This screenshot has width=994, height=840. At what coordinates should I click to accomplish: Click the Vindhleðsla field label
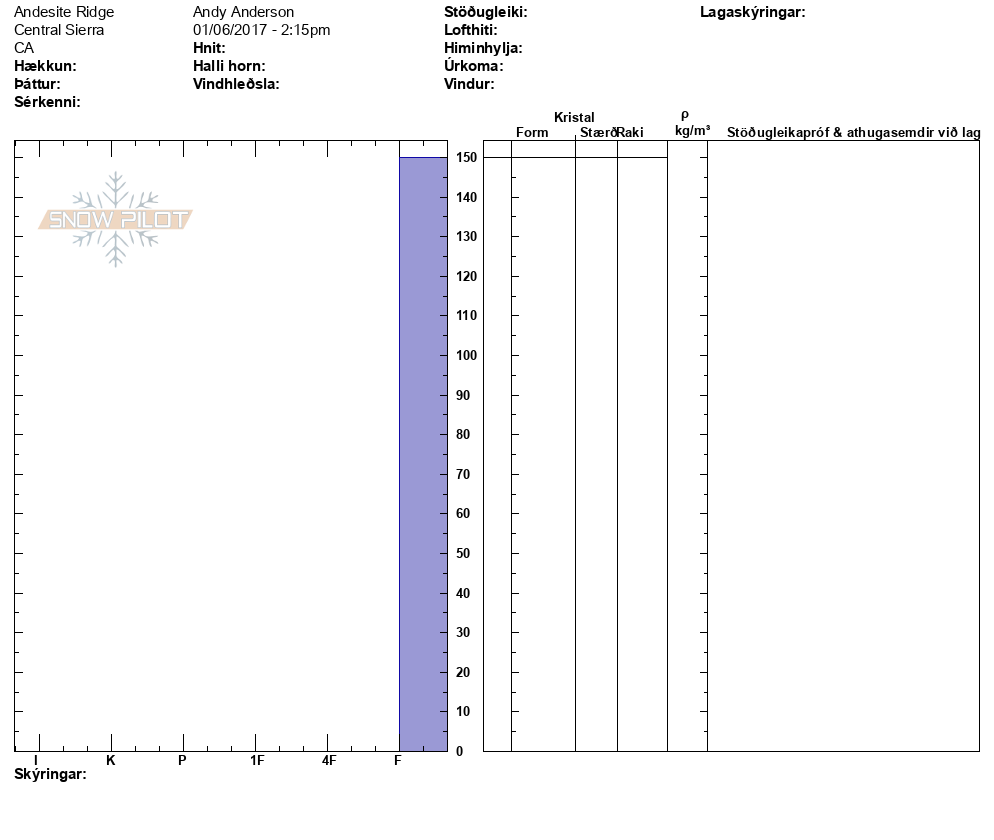[x=236, y=84]
